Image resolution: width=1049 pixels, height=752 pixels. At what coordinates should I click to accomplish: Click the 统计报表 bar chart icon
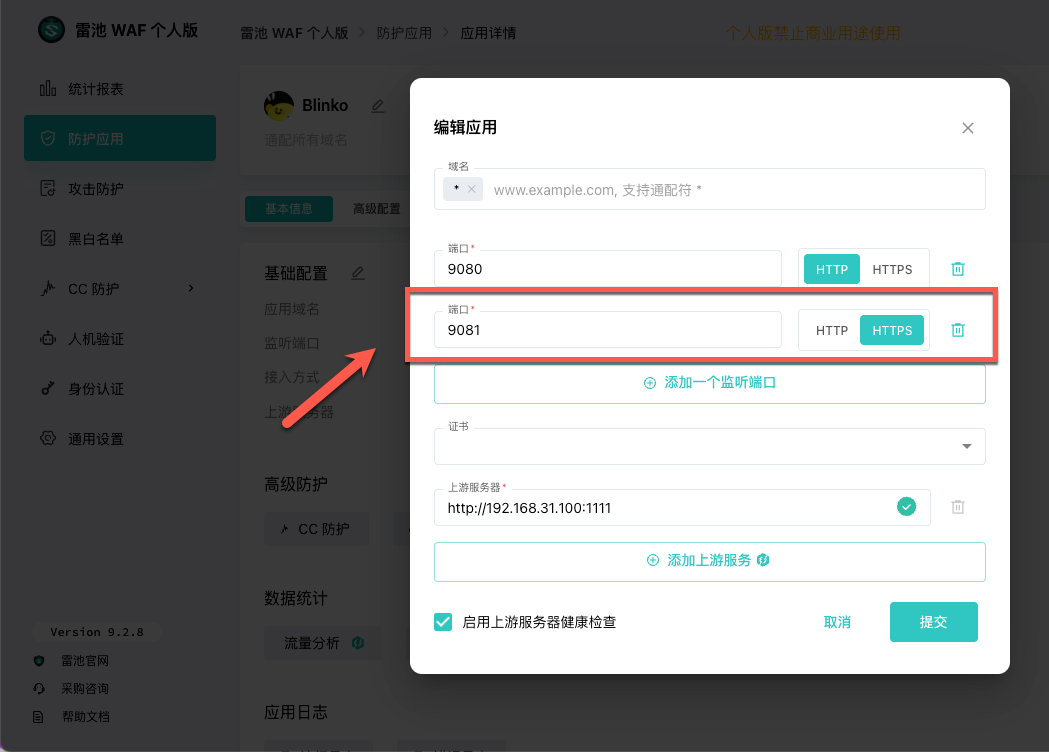tap(48, 88)
